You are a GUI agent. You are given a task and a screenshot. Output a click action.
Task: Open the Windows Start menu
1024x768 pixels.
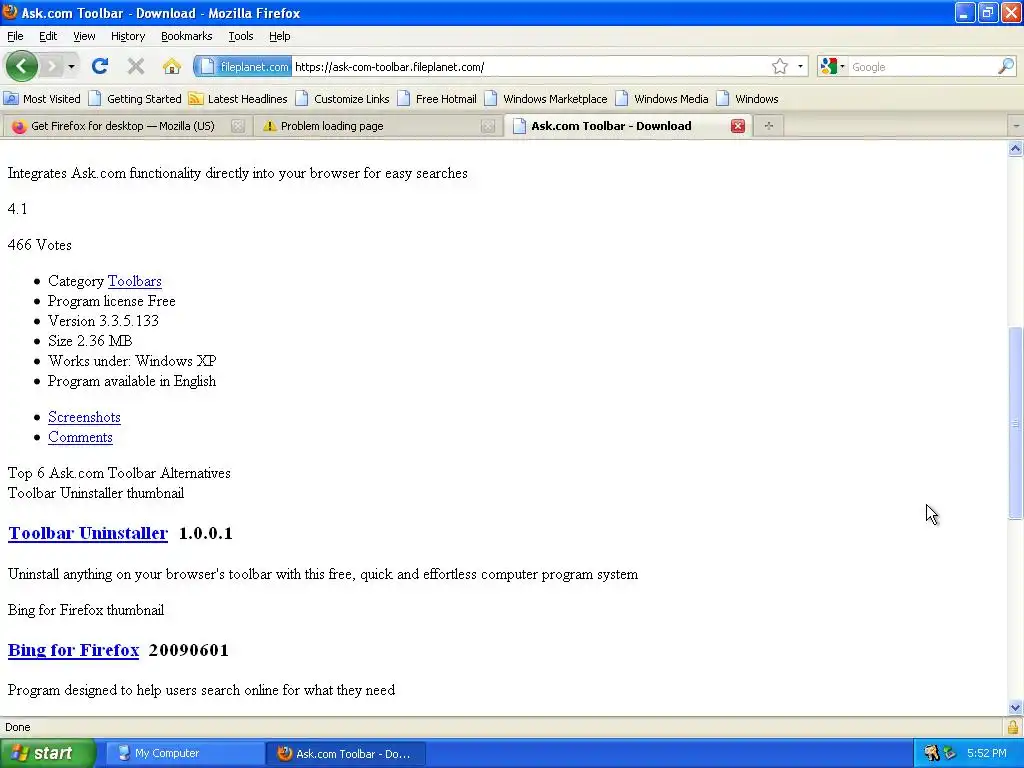48,753
